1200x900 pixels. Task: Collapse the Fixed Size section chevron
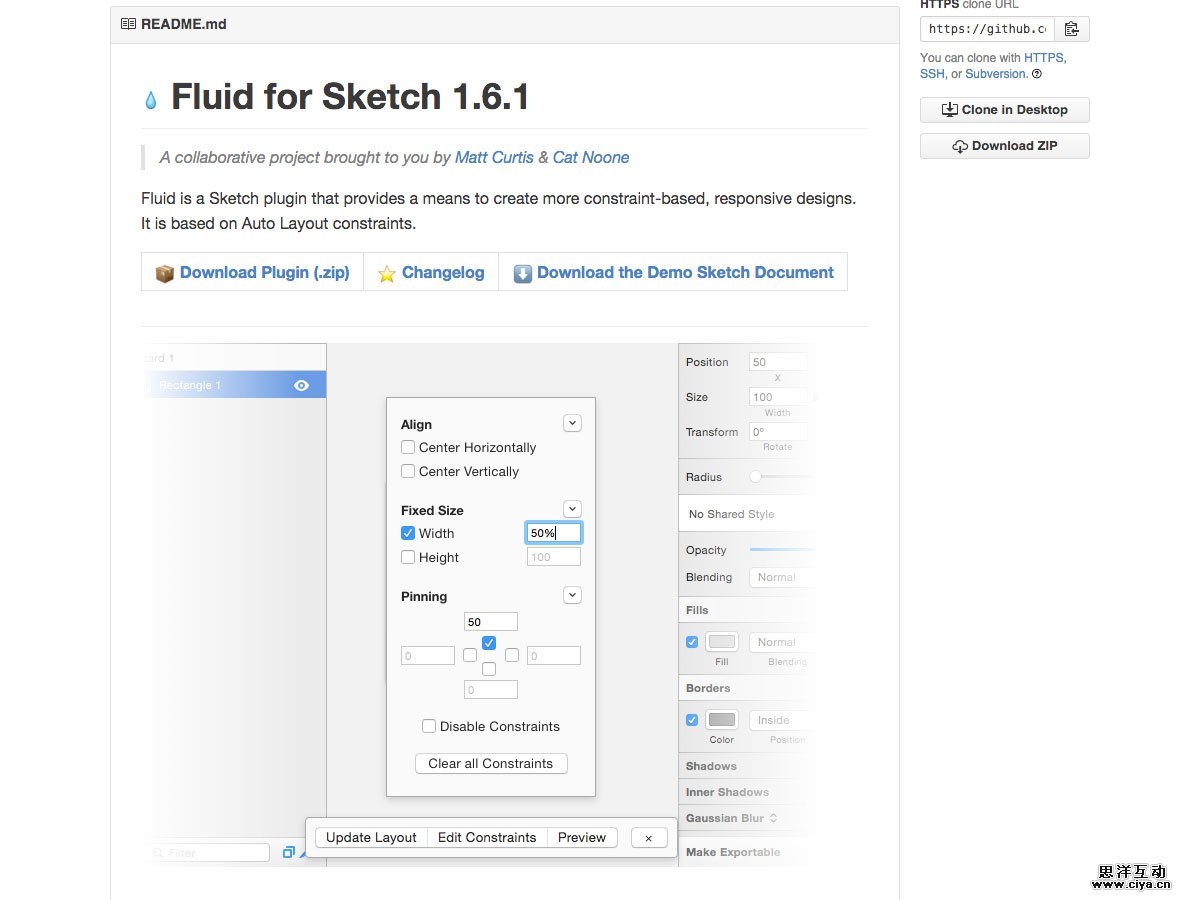point(572,509)
